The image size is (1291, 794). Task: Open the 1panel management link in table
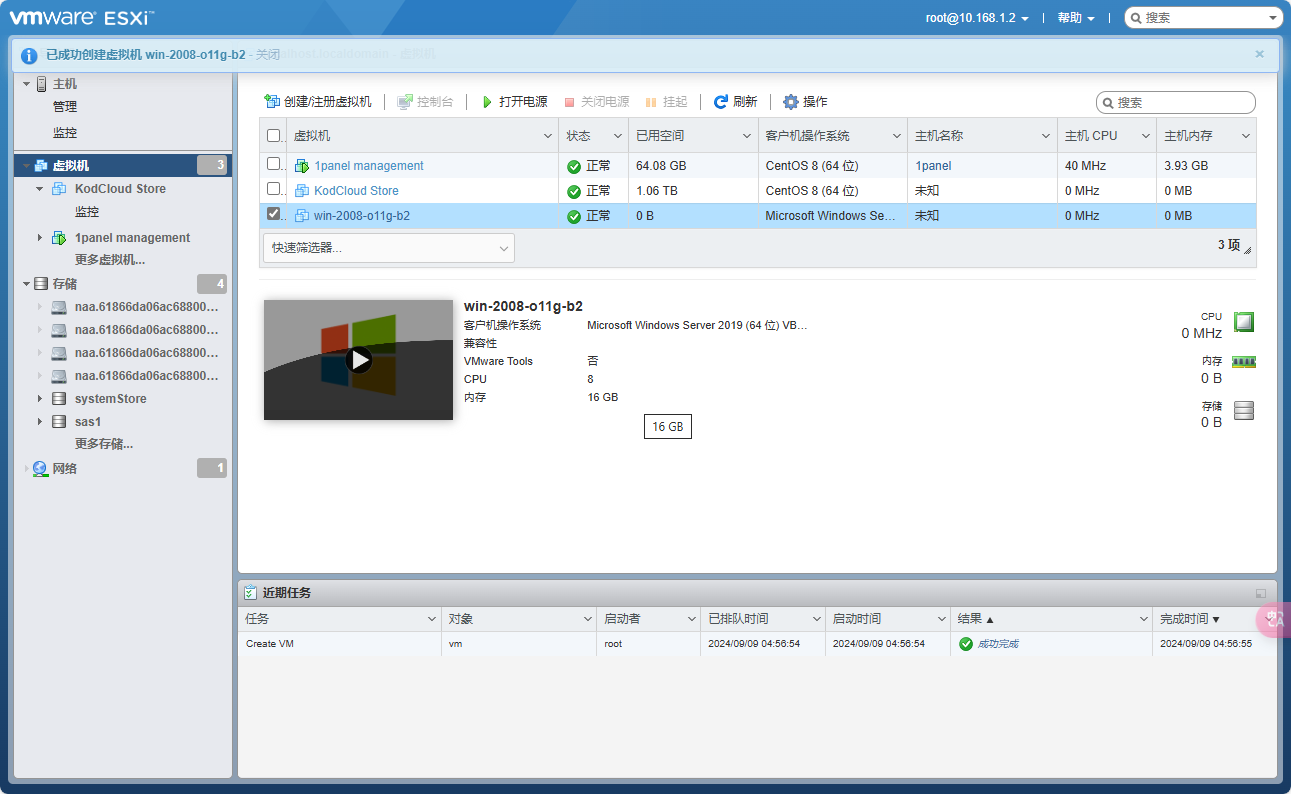click(x=369, y=166)
